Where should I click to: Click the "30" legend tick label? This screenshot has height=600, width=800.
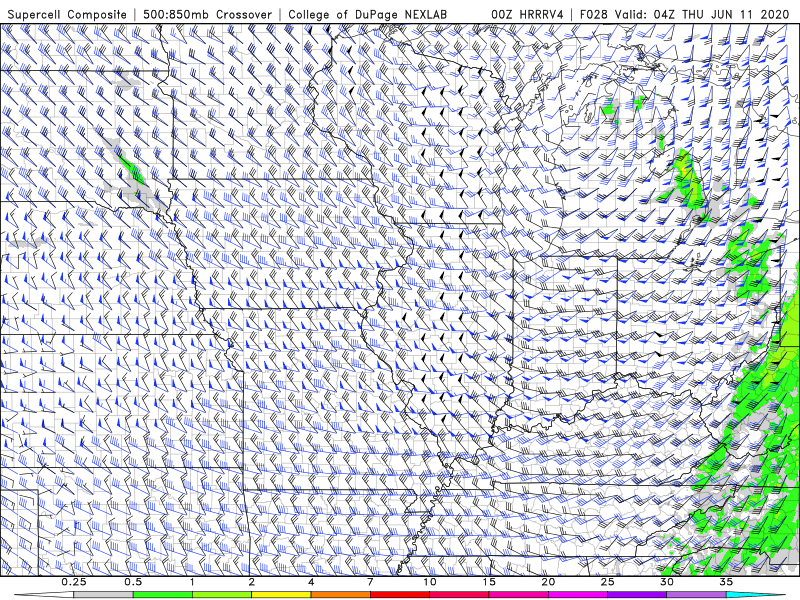666,582
